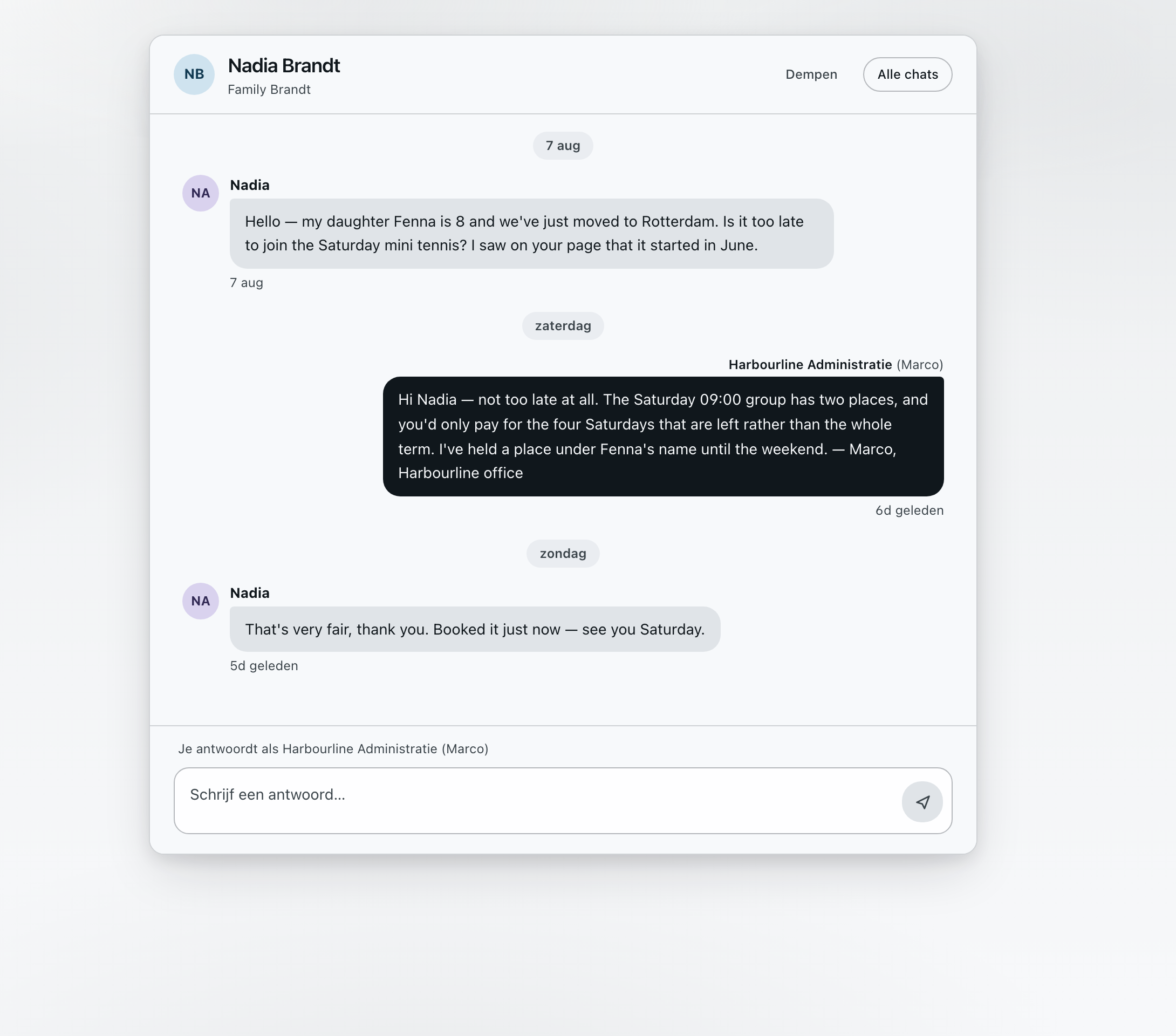Click the 'Nadia' sender name above the first message
1176x1036 pixels.
[250, 185]
